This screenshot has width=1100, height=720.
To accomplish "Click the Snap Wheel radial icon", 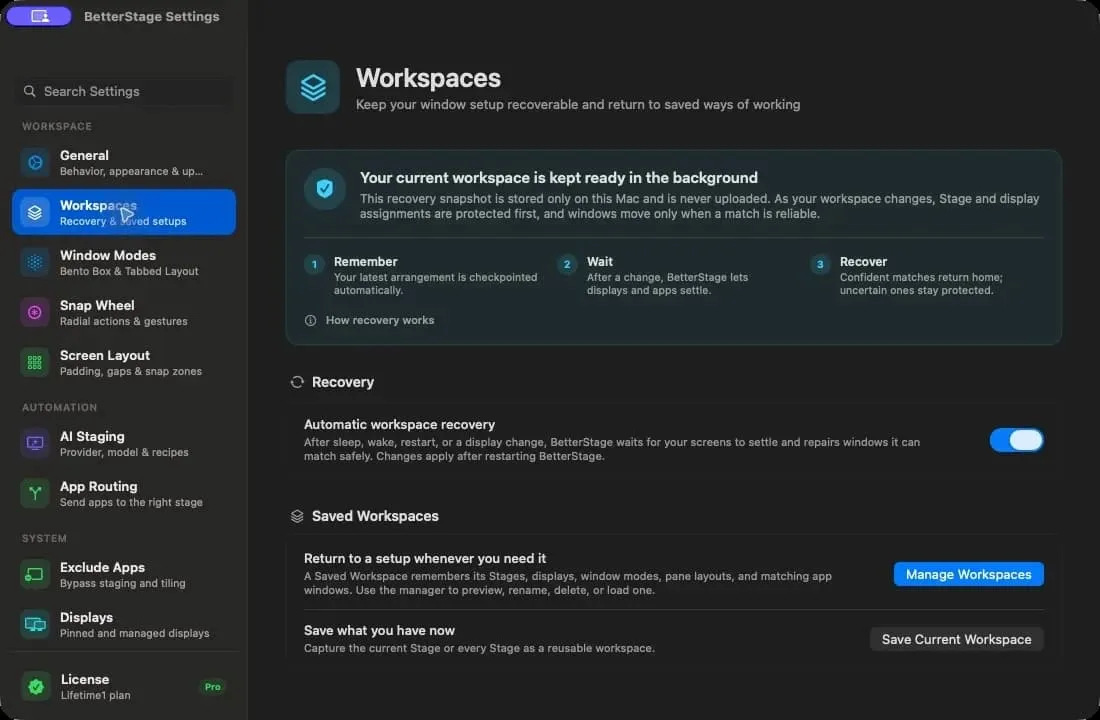I will click(x=34, y=312).
